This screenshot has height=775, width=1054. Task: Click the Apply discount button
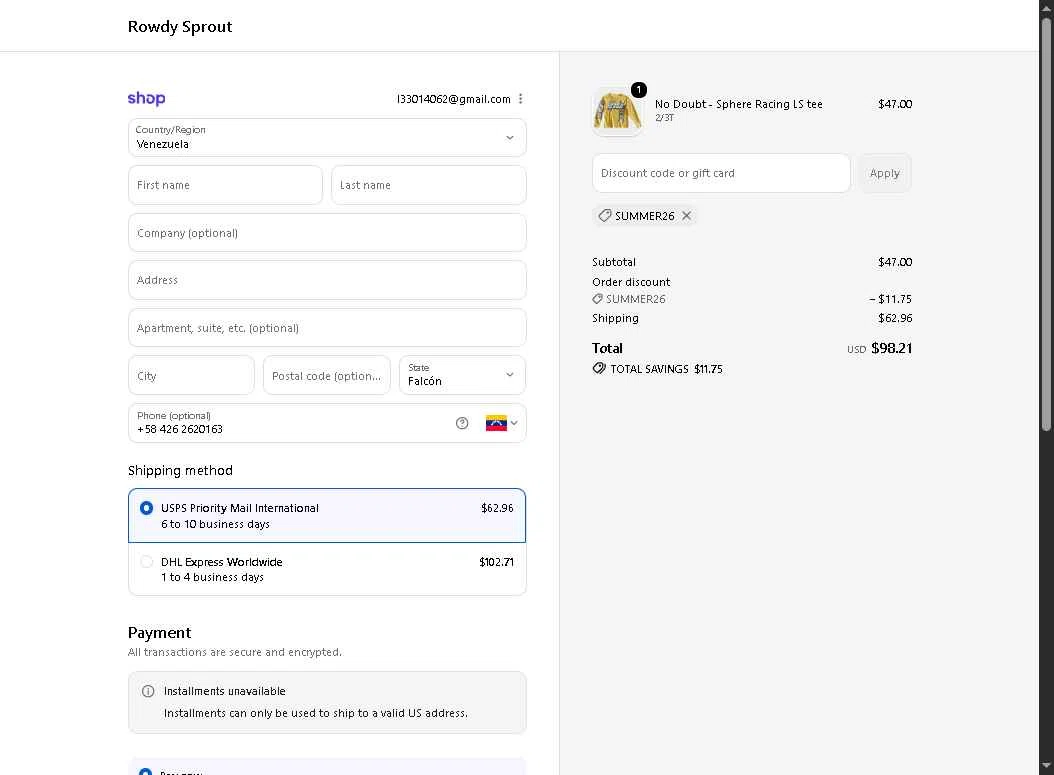[885, 173]
